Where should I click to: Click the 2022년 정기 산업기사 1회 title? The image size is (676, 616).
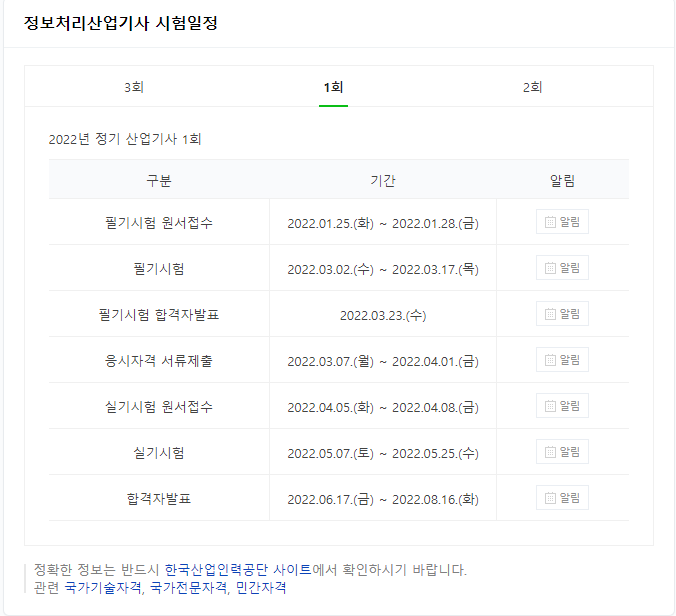tap(125, 139)
